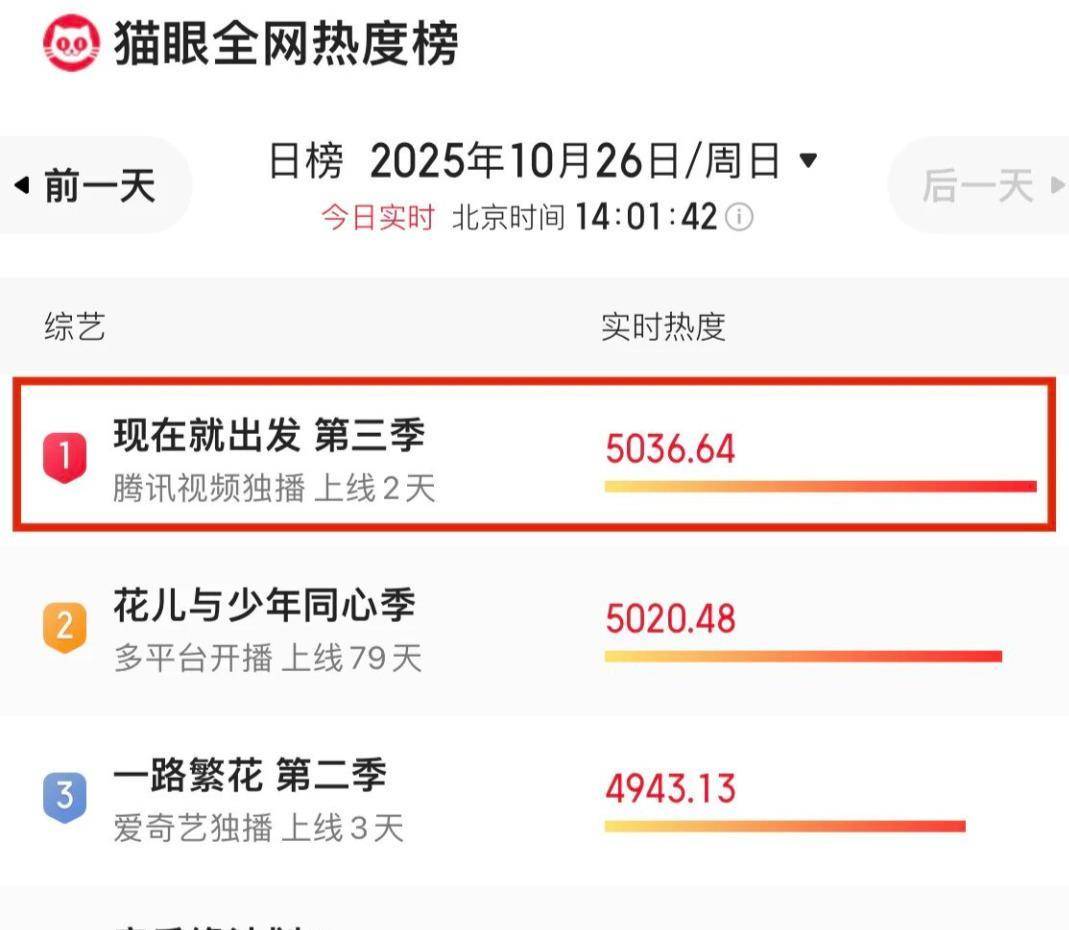Click the 实时热度 column header
The height and width of the screenshot is (930, 1069).
(x=663, y=327)
